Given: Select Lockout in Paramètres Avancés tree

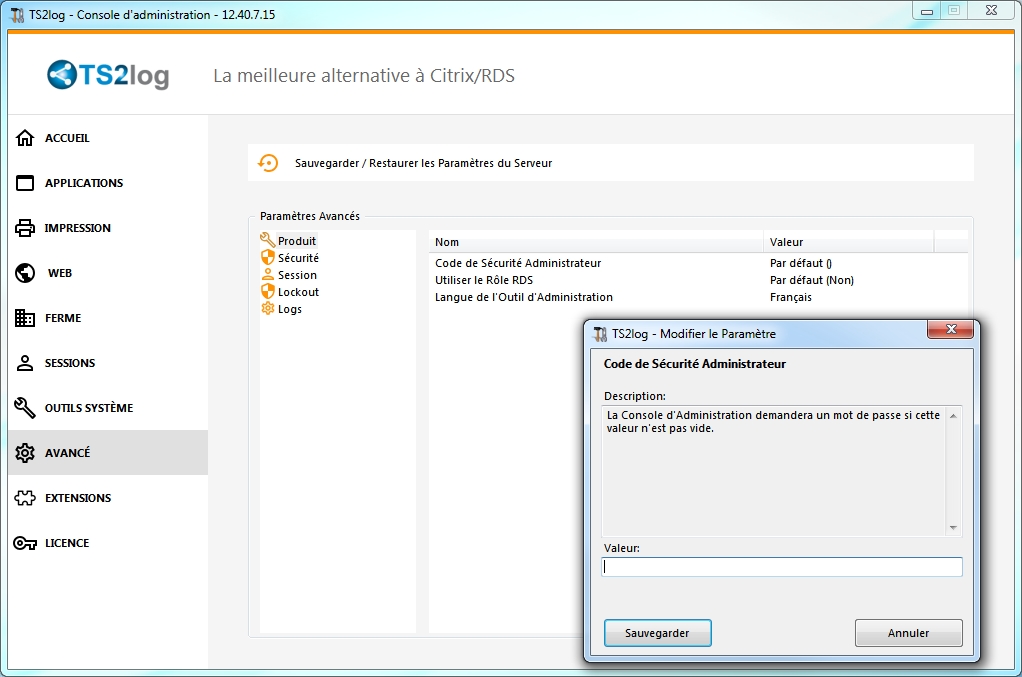Looking at the screenshot, I should click(x=298, y=292).
